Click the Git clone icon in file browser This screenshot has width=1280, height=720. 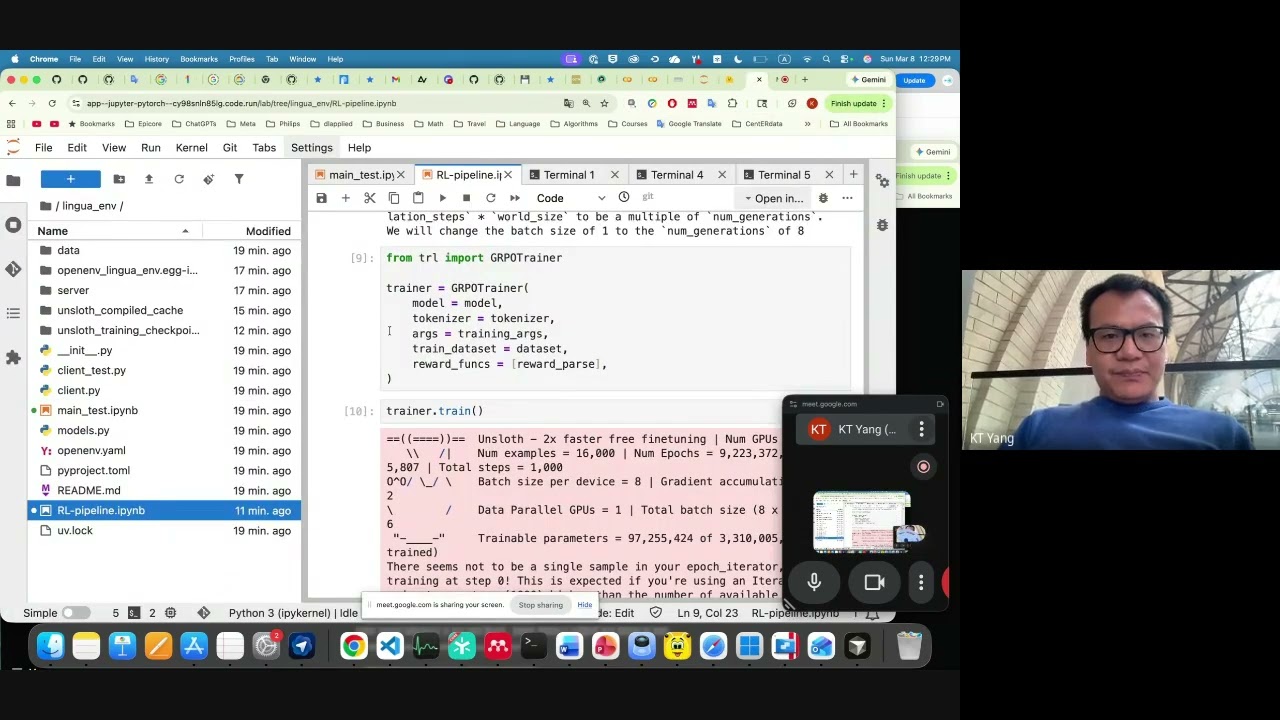pos(208,179)
